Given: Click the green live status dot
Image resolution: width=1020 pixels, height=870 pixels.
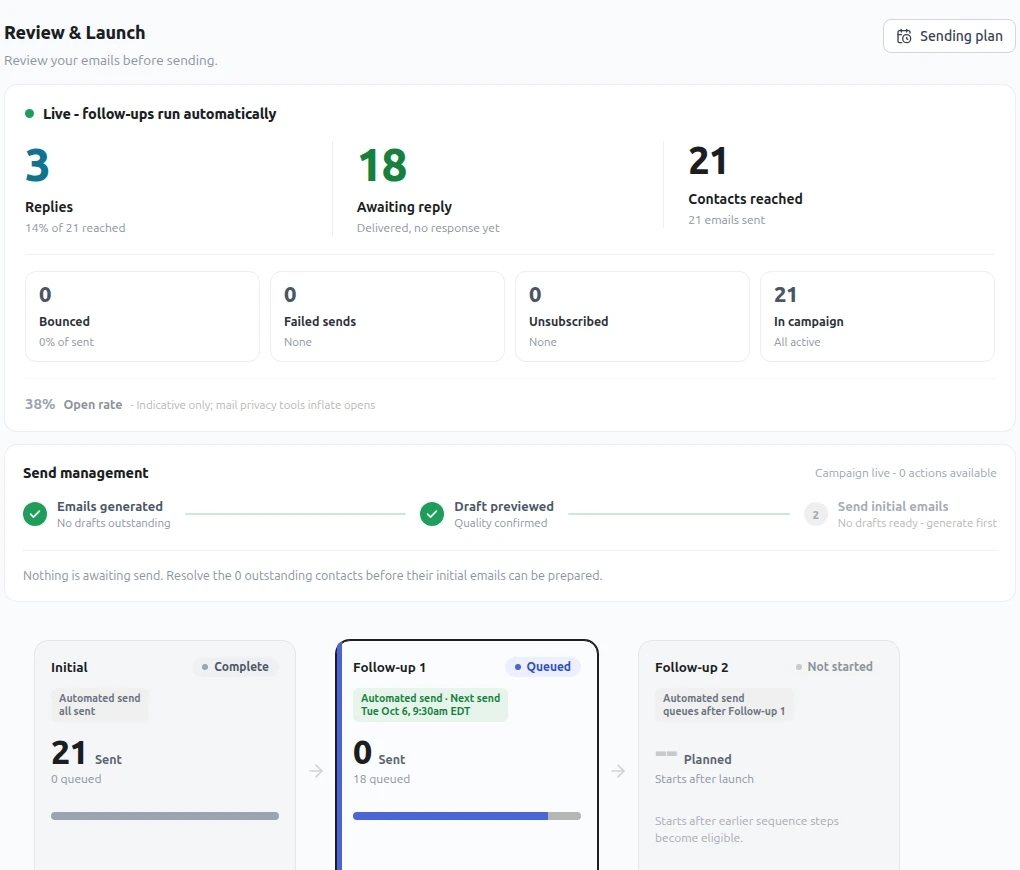Looking at the screenshot, I should pyautogui.click(x=29, y=113).
